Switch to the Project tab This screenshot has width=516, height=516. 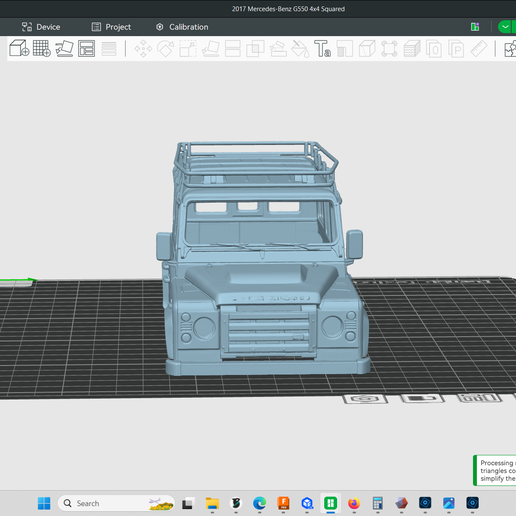111,27
